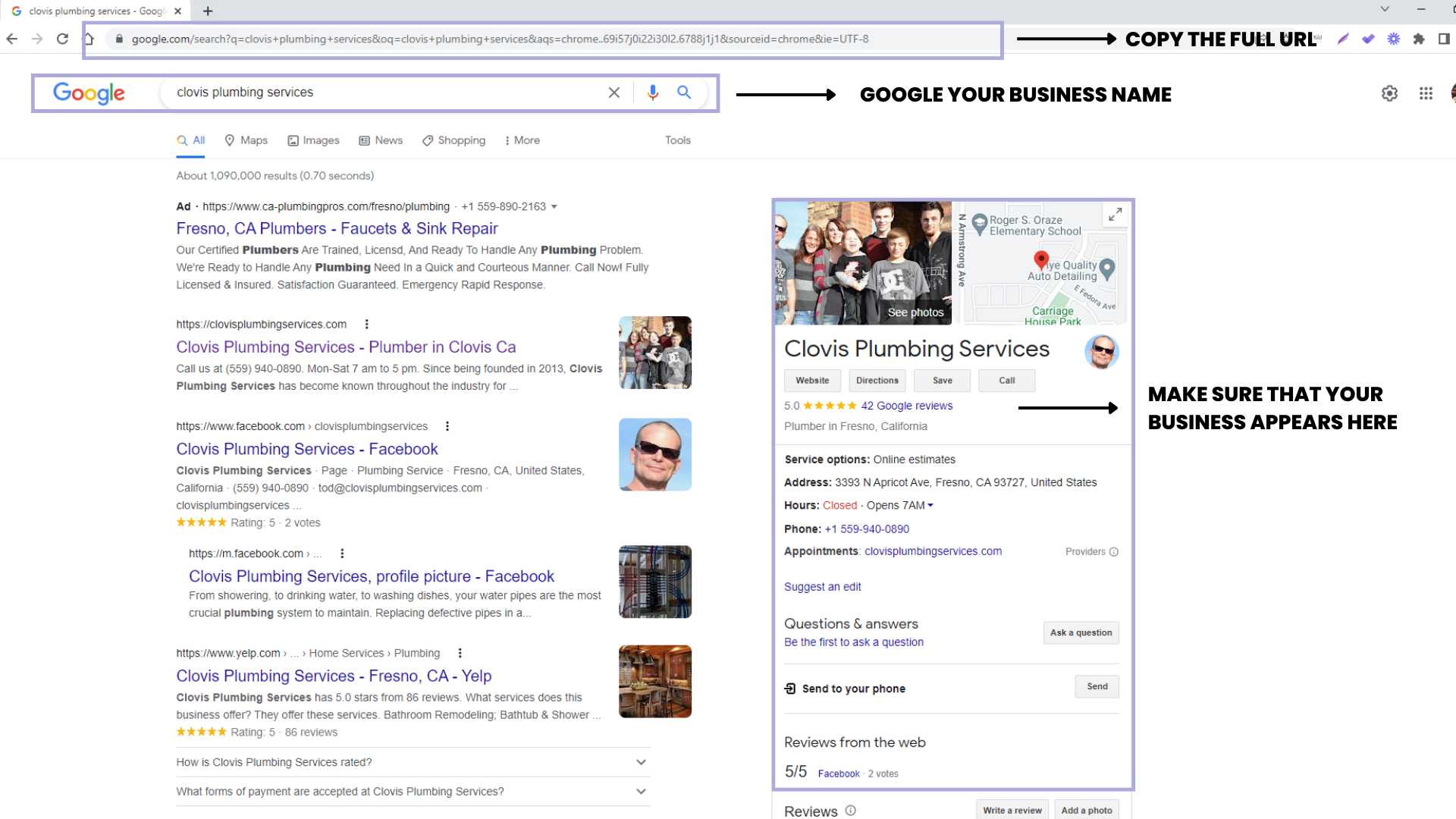Open search settings via gear icon

(x=1389, y=93)
